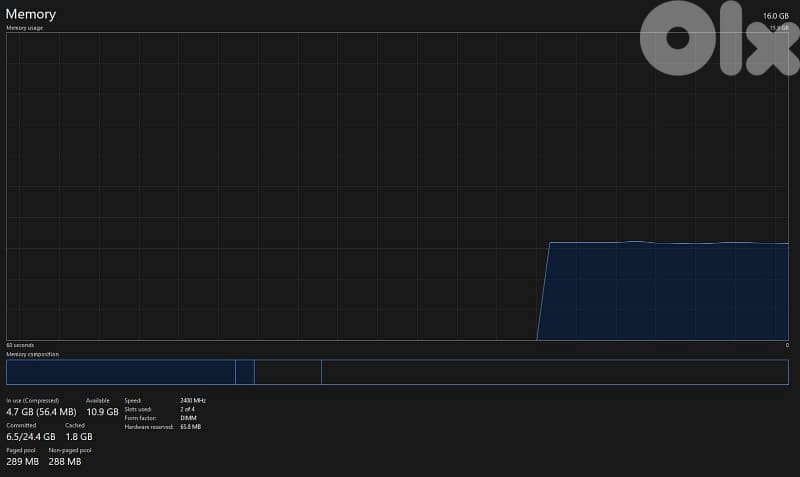Click the Available 10.9 GB value
The width and height of the screenshot is (800, 477).
pyautogui.click(x=102, y=412)
